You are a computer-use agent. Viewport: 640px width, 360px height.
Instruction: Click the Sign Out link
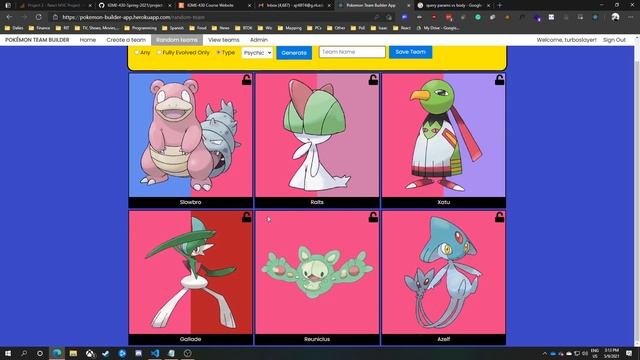[614, 40]
